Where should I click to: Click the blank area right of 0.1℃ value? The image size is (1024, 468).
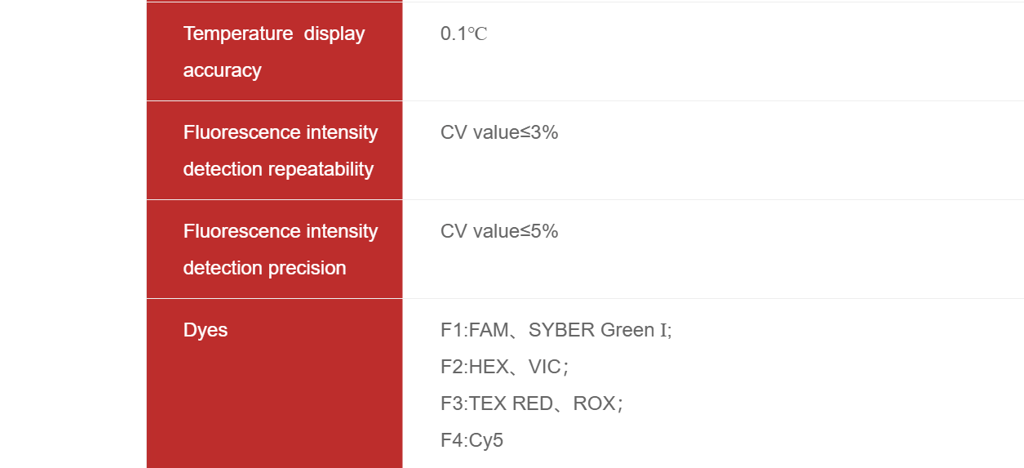coord(750,50)
